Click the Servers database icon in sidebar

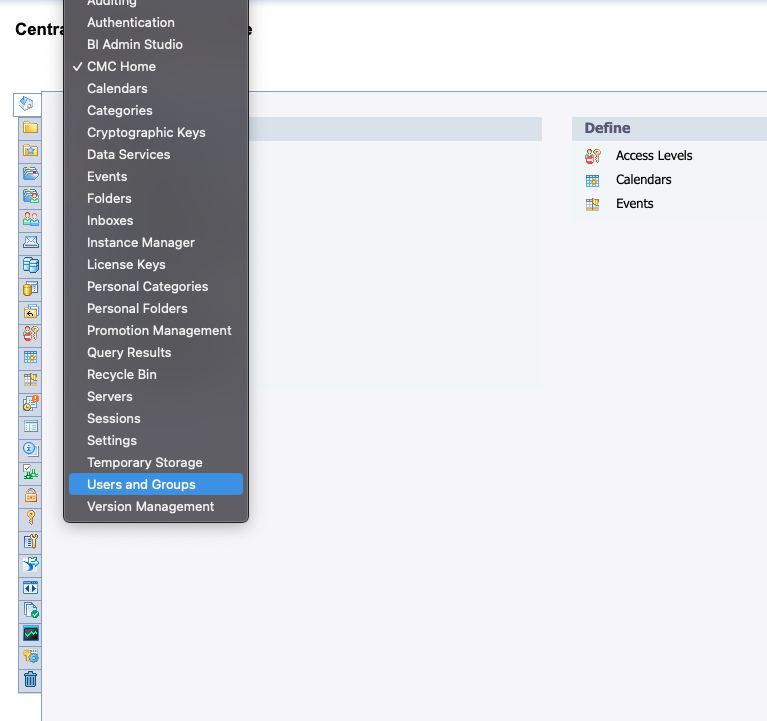coord(30,265)
